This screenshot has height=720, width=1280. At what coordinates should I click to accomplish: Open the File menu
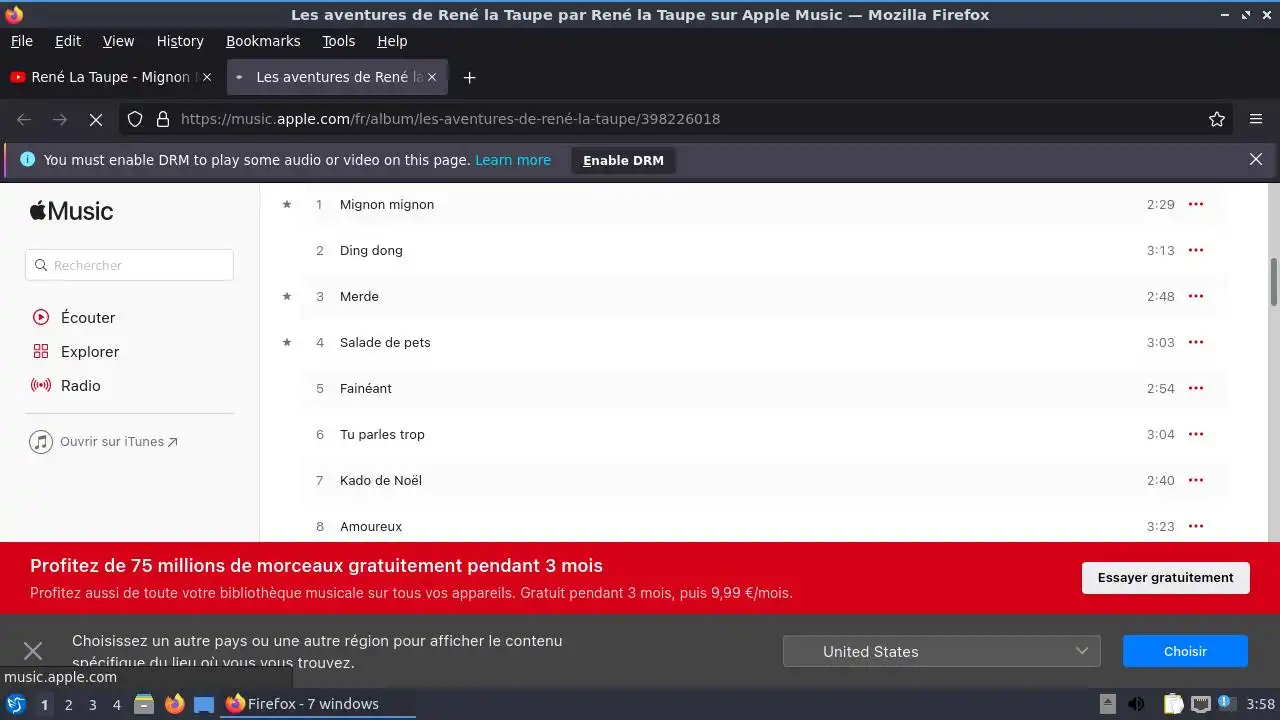pyautogui.click(x=21, y=41)
